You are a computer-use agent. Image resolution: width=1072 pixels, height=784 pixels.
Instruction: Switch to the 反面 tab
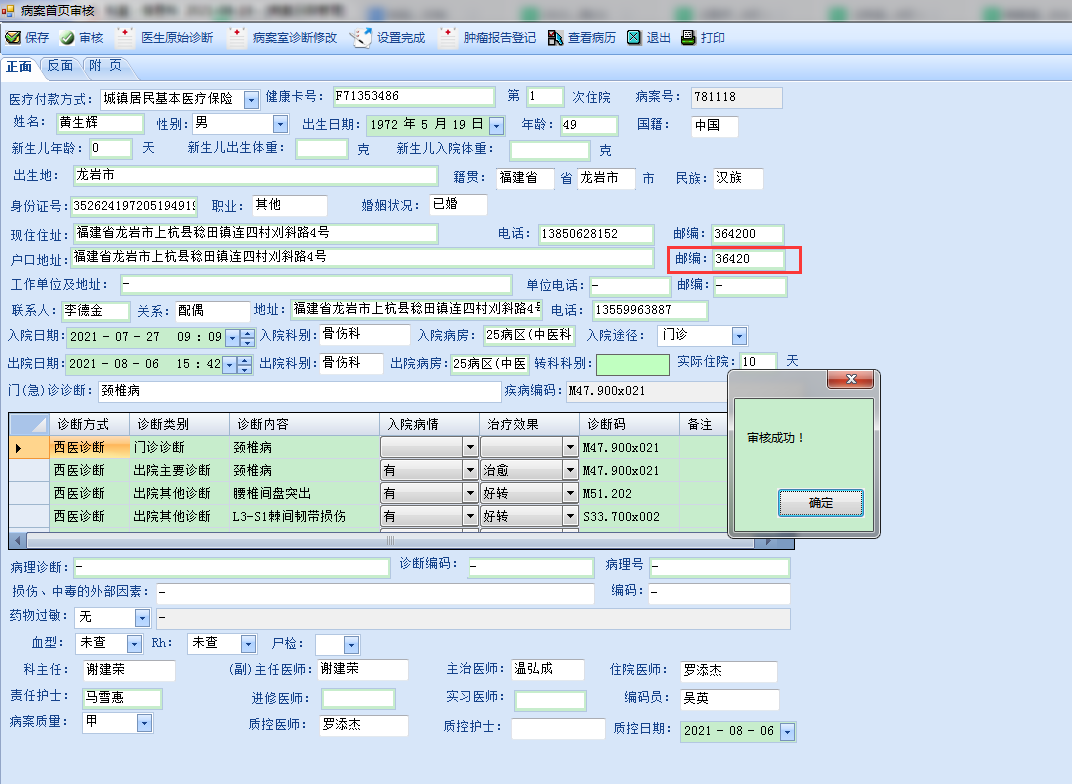60,66
